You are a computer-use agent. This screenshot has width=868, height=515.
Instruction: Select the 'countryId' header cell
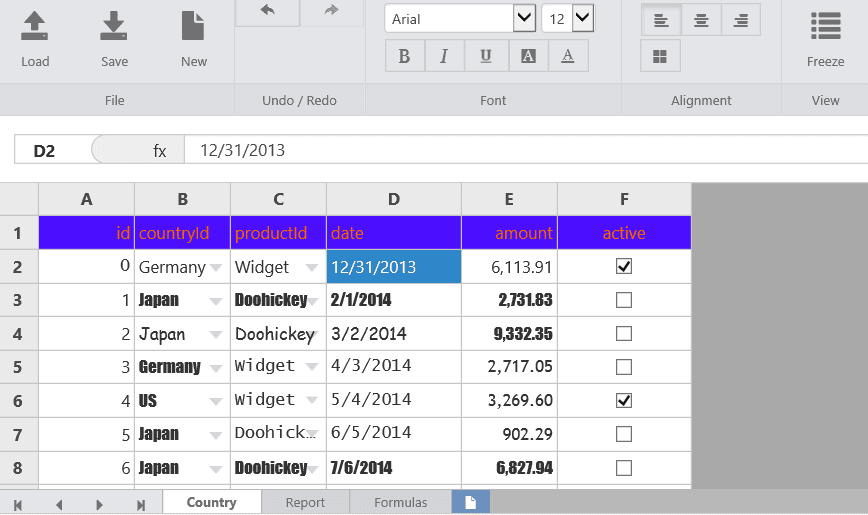coord(182,233)
